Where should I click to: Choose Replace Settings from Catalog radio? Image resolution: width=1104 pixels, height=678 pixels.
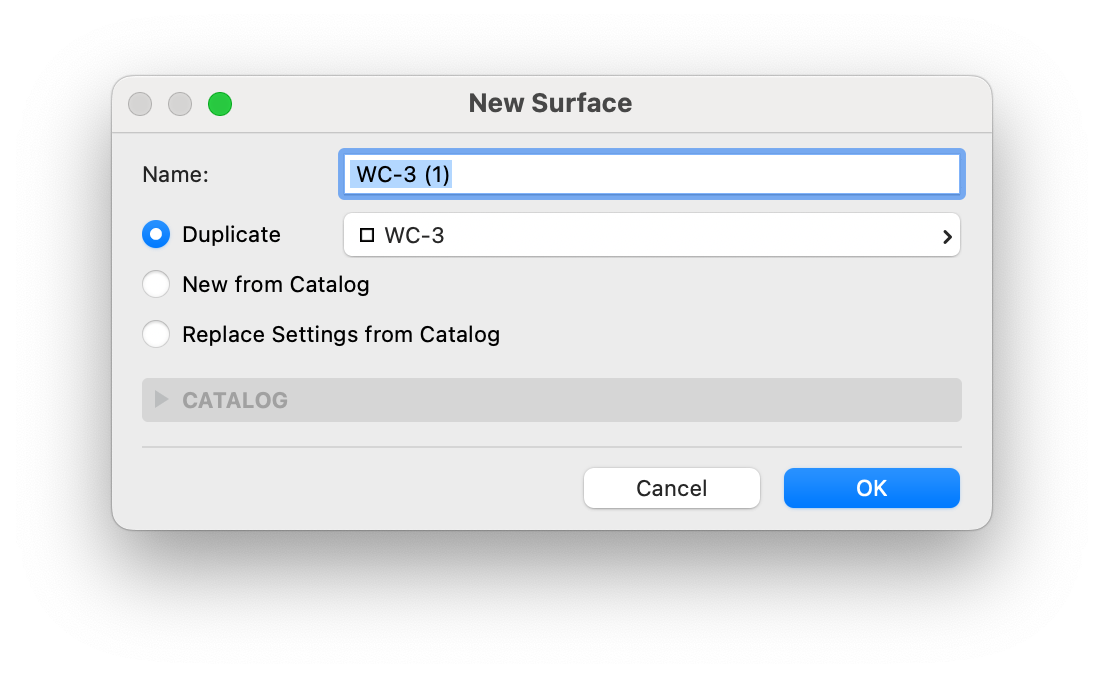[156, 335]
